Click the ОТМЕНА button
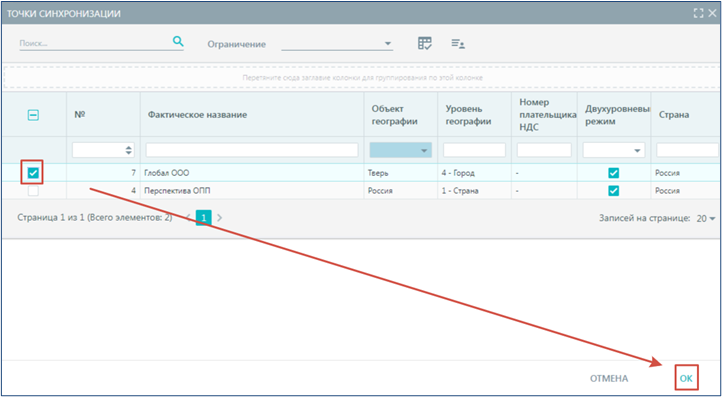Viewport: 722px width, 397px height. (609, 379)
